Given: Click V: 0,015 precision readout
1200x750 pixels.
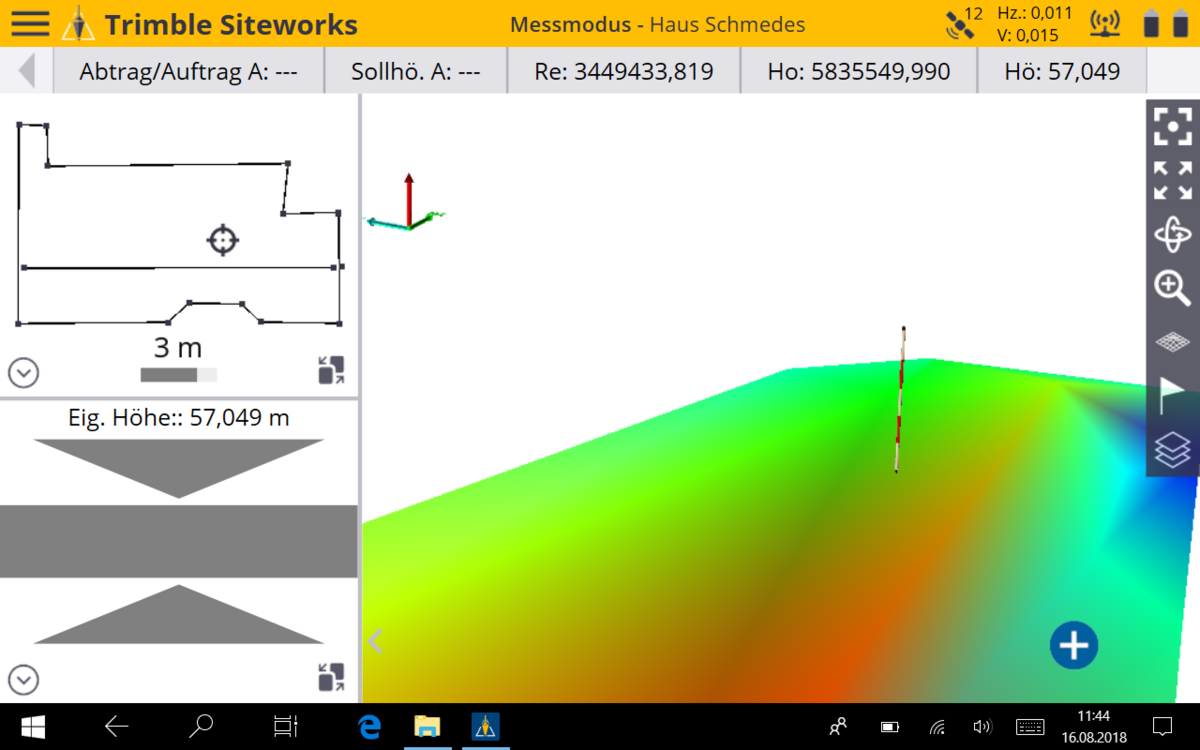Looking at the screenshot, I should coord(1028,35).
